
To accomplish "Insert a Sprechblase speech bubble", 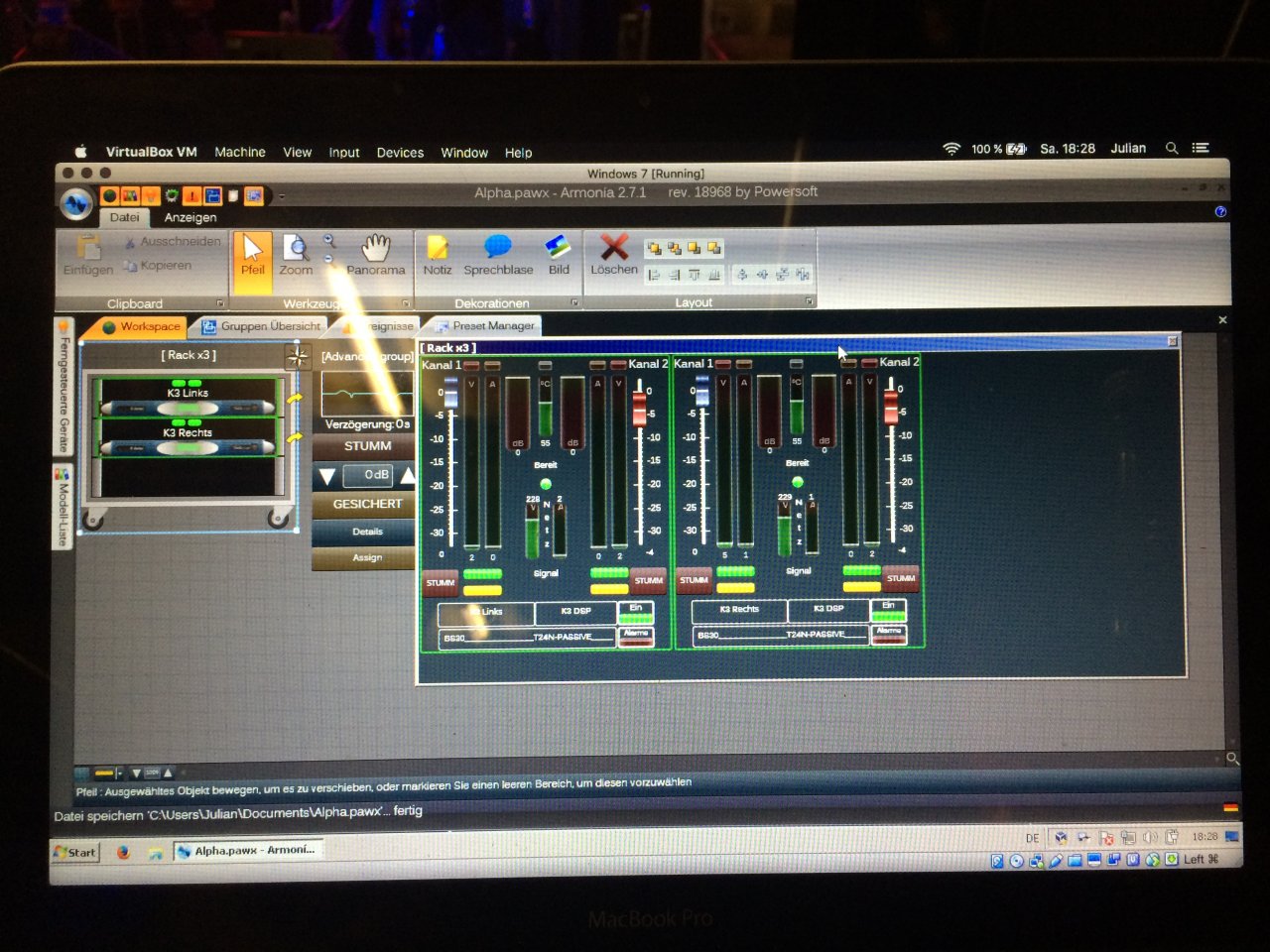I will pos(498,255).
